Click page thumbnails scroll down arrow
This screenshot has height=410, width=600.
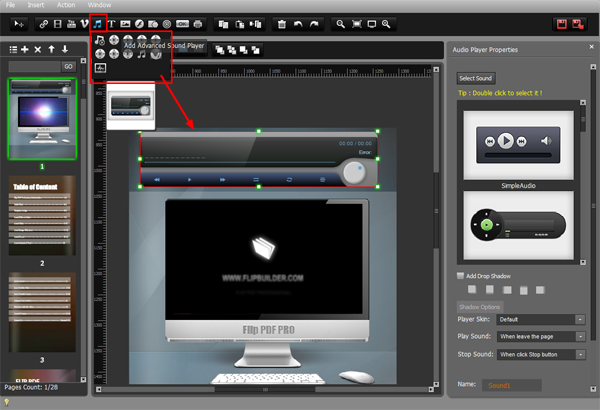point(83,379)
